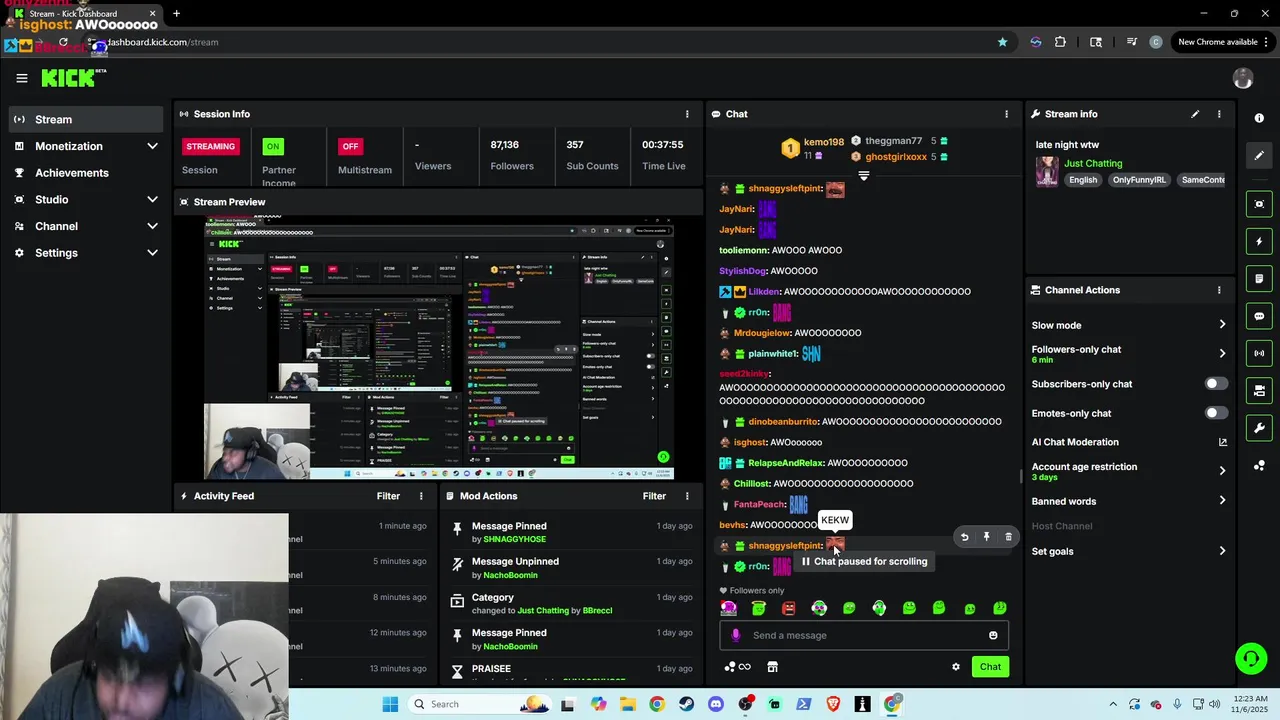The width and height of the screenshot is (1280, 720).
Task: Open Followers-only chat options arrow
Action: 1222,353
